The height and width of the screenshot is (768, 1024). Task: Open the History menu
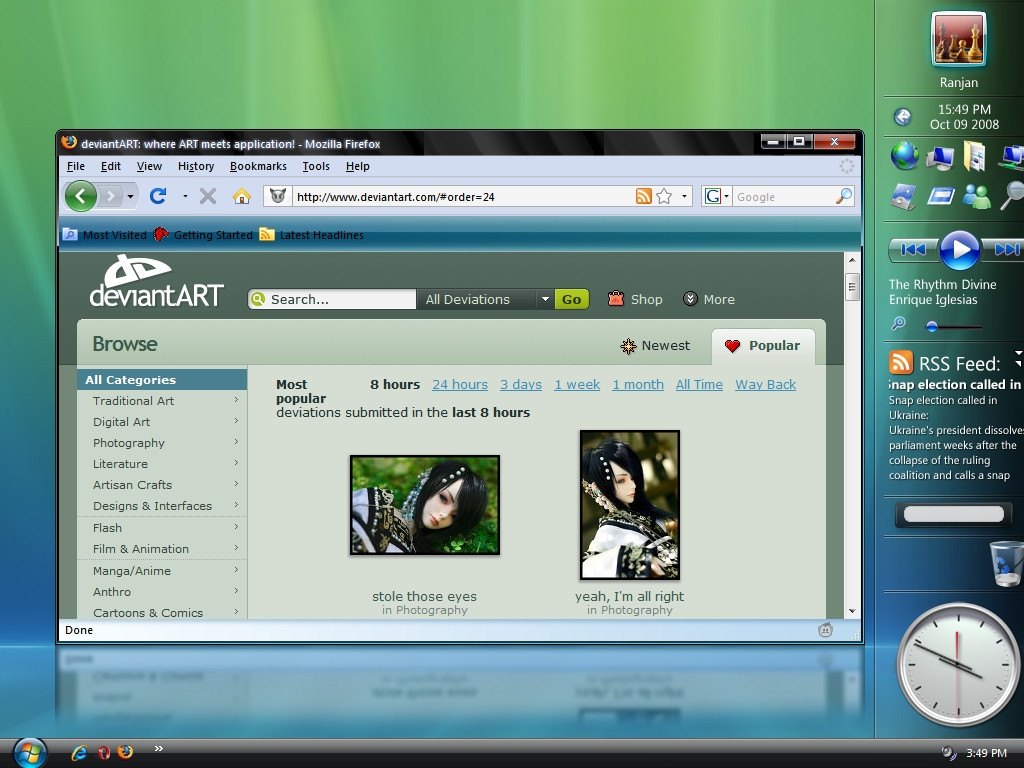tap(196, 166)
